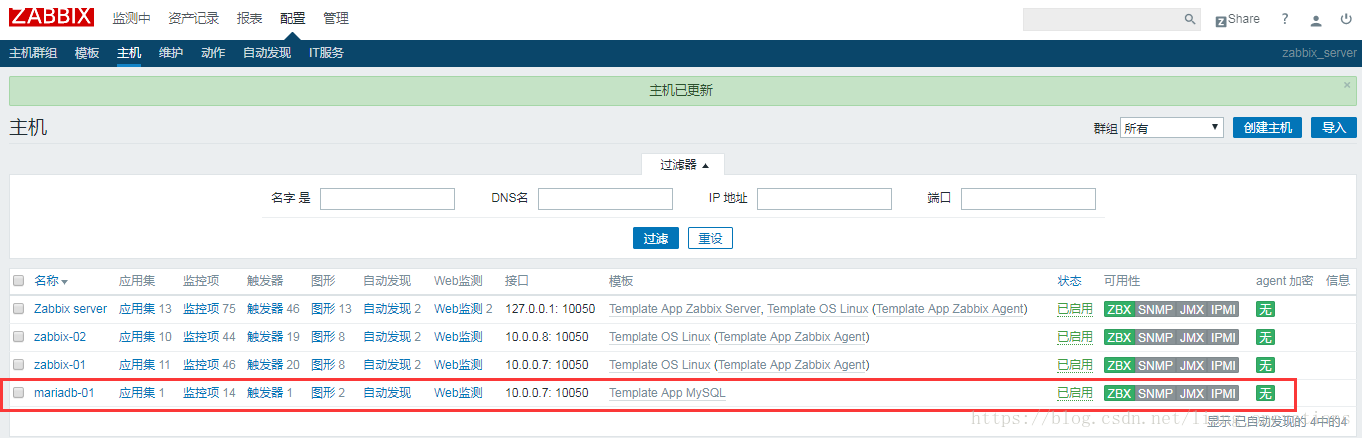This screenshot has height=438, width=1362.
Task: Open the Zabbix Share link
Action: click(x=1237, y=19)
